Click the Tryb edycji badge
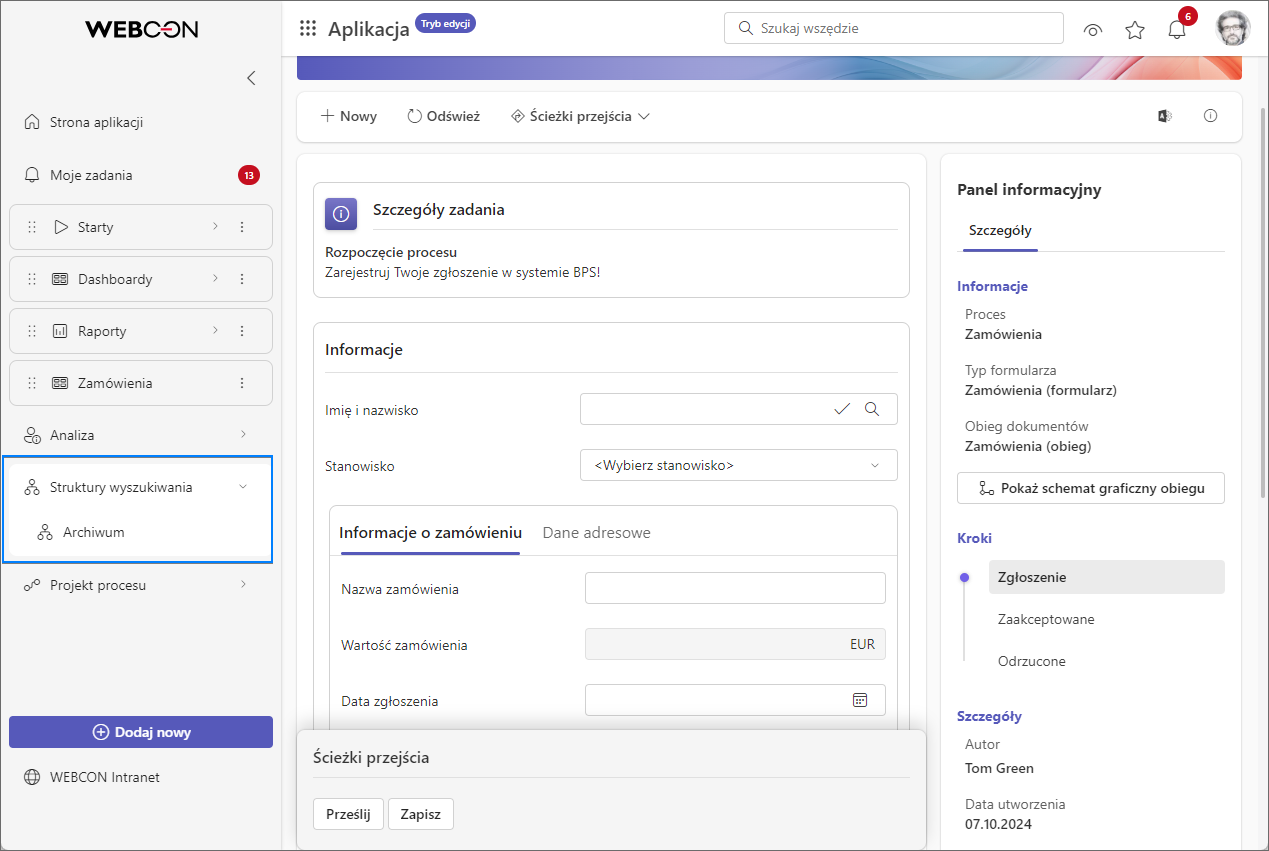Screen dimensions: 1269x851 coord(445,22)
